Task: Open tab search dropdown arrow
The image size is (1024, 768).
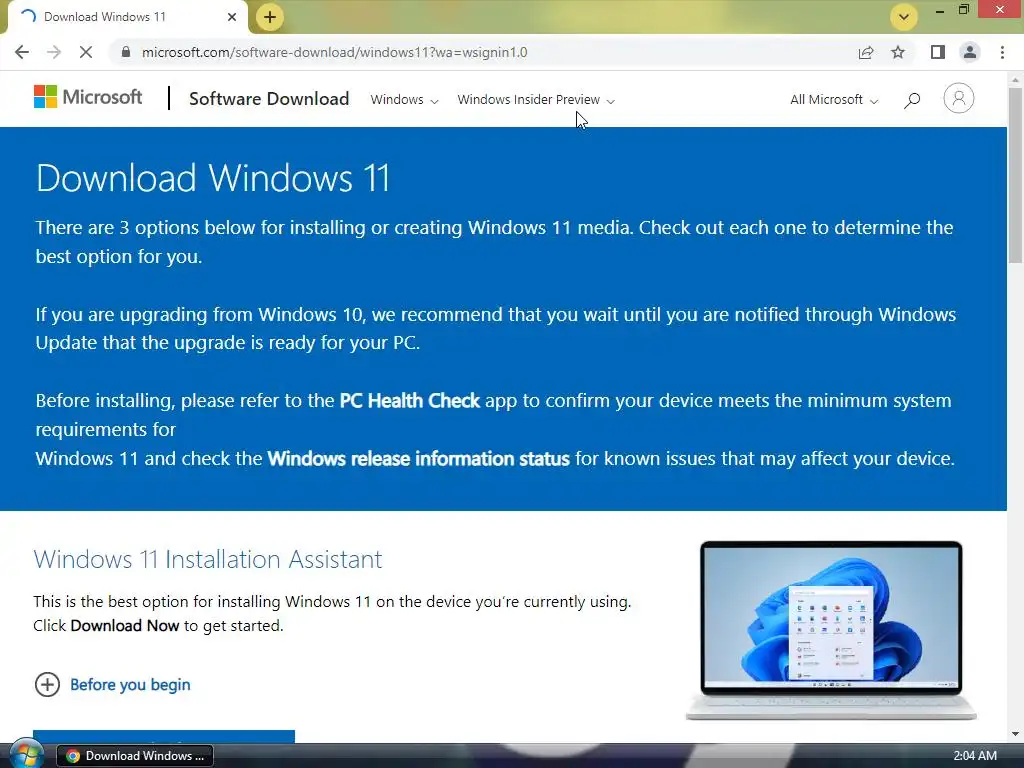Action: (x=904, y=17)
